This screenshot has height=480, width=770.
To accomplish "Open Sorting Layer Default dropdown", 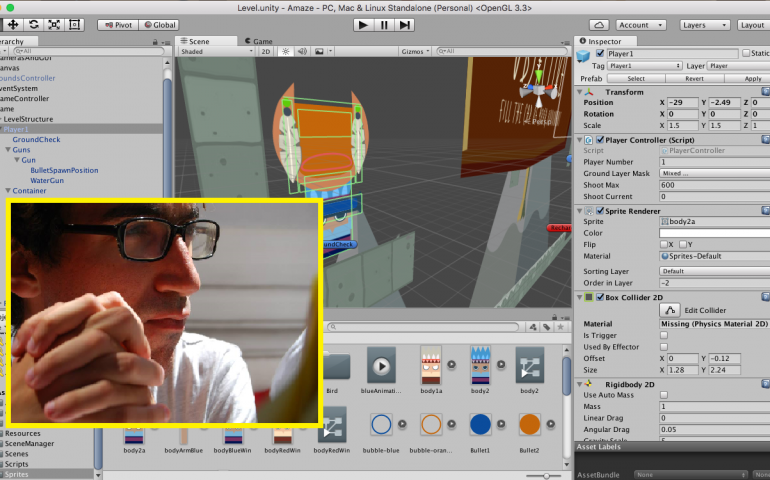I will (x=715, y=271).
